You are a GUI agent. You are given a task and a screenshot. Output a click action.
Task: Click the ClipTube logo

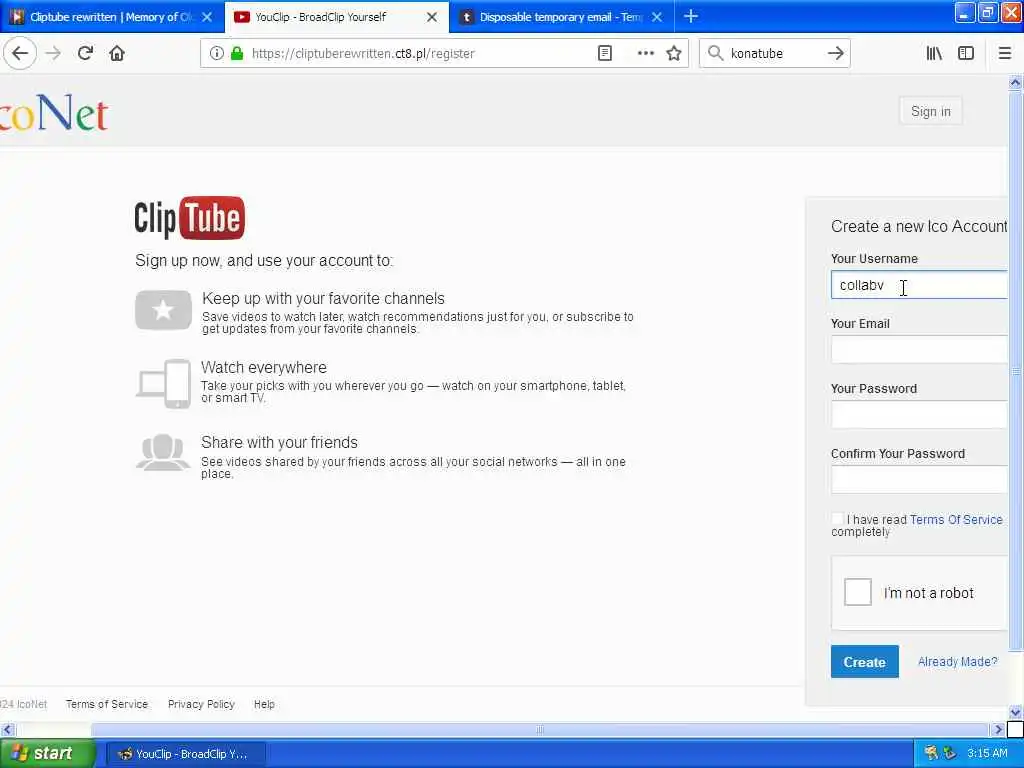coord(189,217)
